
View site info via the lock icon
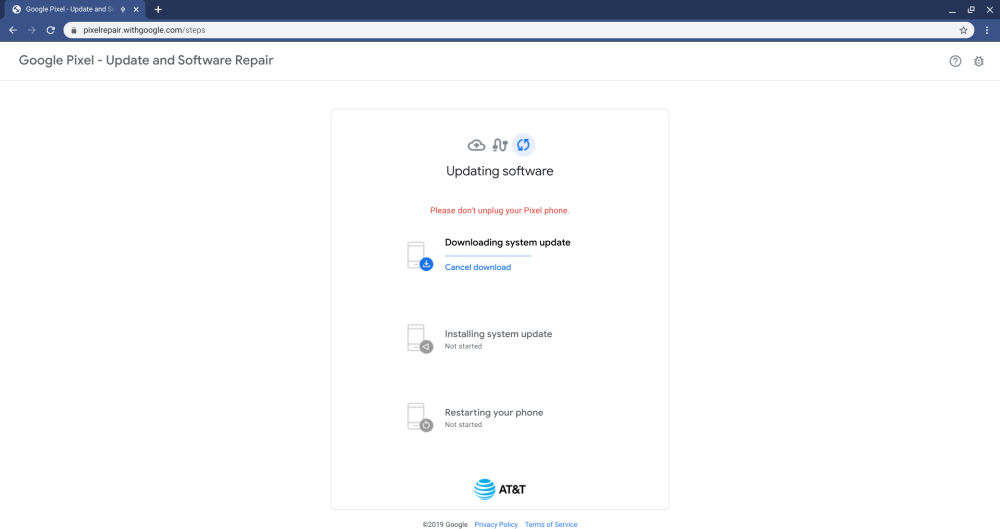click(73, 30)
